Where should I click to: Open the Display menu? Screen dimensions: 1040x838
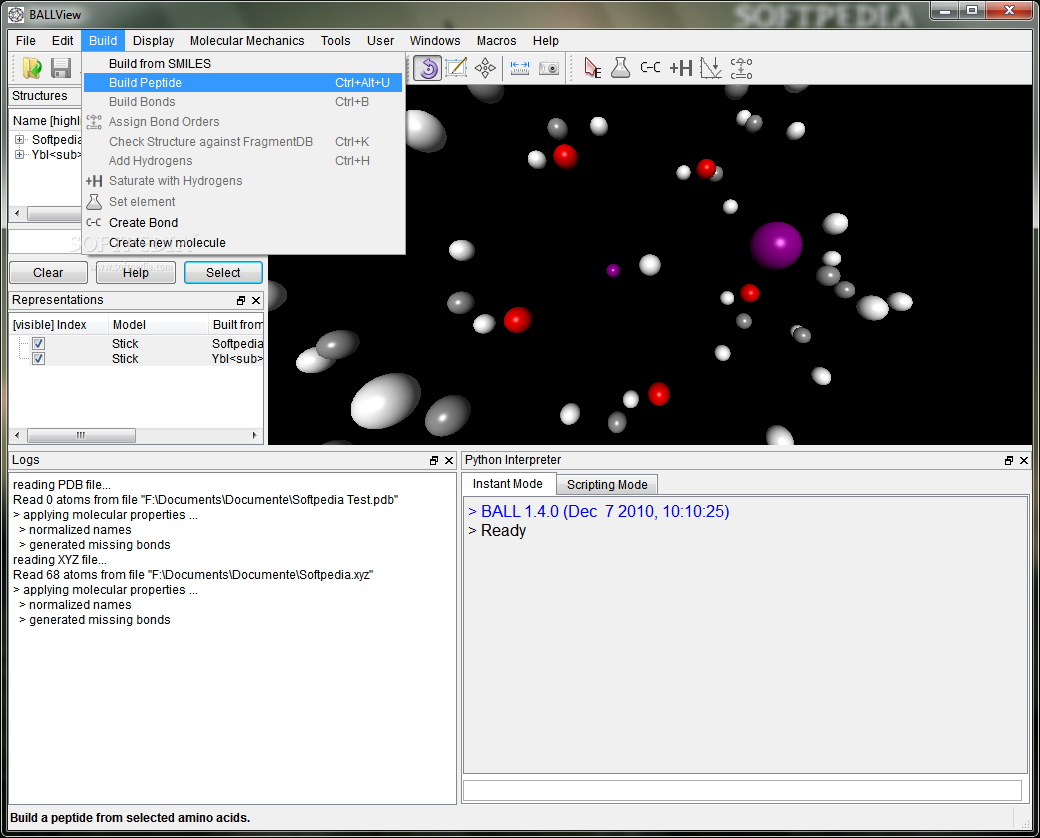click(153, 40)
